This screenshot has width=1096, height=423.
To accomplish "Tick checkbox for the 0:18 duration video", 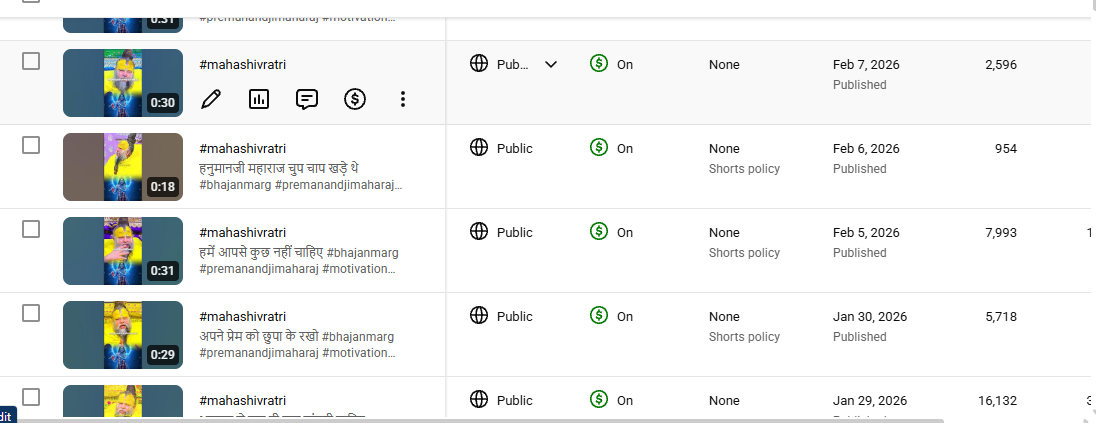I will 31,145.
